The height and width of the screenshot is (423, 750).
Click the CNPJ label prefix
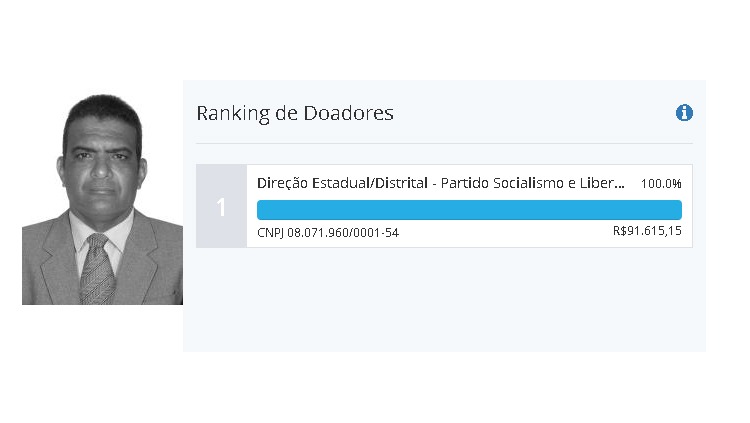(x=271, y=233)
